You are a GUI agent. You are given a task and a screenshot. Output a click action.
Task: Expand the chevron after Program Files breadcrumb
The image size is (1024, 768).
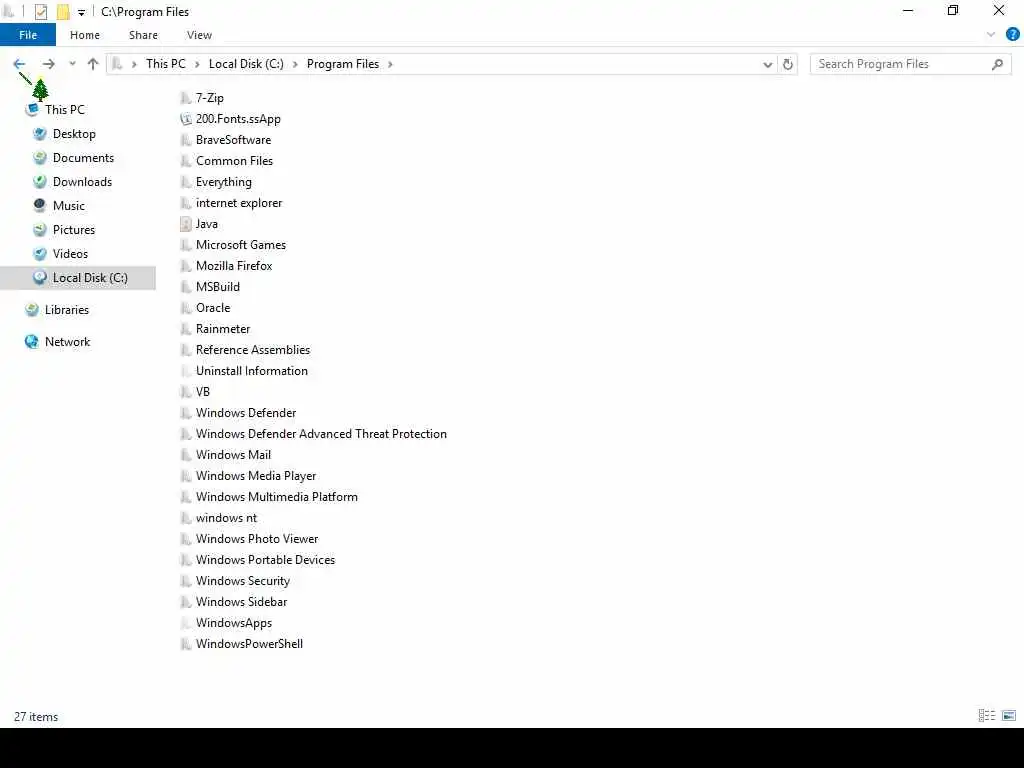tap(391, 64)
